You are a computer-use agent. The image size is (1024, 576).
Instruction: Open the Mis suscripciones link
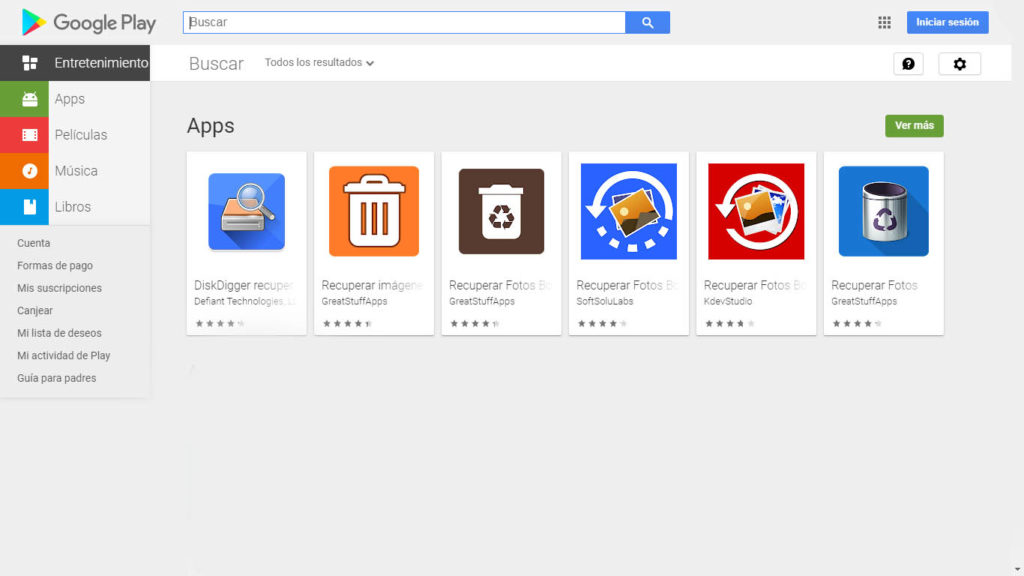pyautogui.click(x=59, y=288)
